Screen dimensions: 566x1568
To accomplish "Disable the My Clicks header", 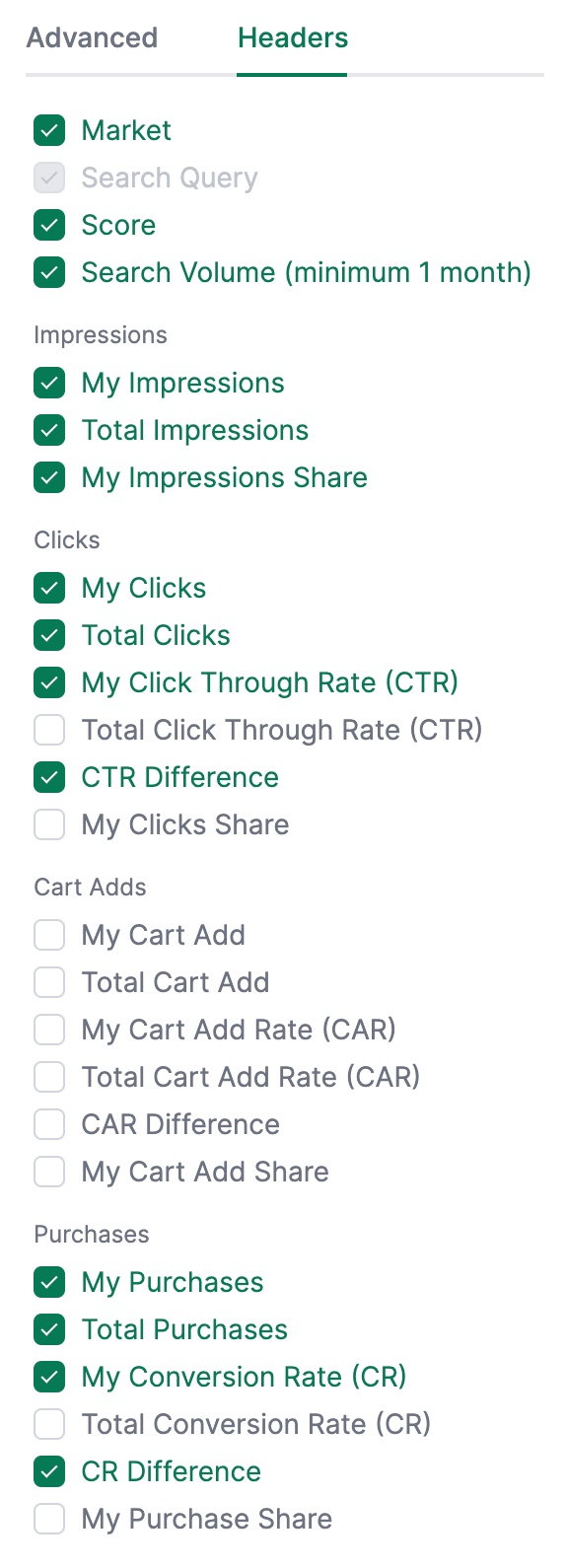I will (x=49, y=588).
